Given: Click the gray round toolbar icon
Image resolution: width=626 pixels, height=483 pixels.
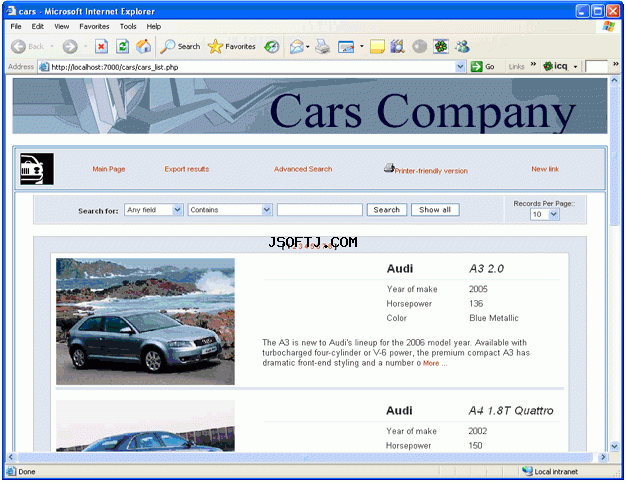Looking at the screenshot, I should [x=419, y=47].
